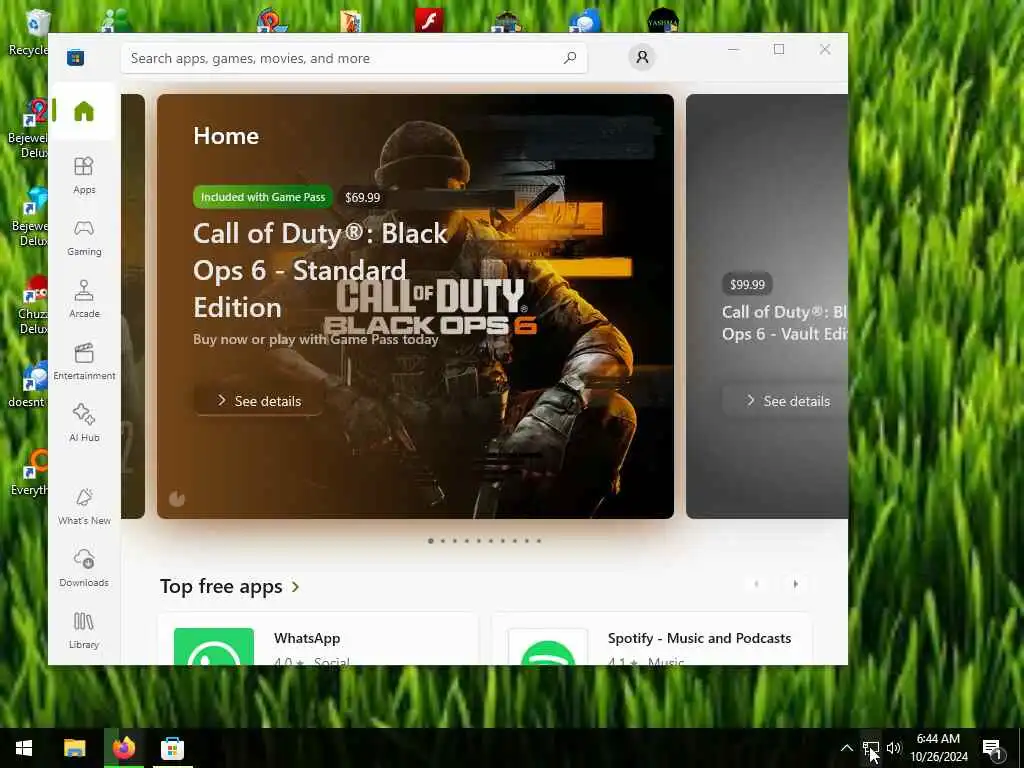Image resolution: width=1024 pixels, height=768 pixels.
Task: Click the Microsoft Store logo icon
Action: (75, 57)
